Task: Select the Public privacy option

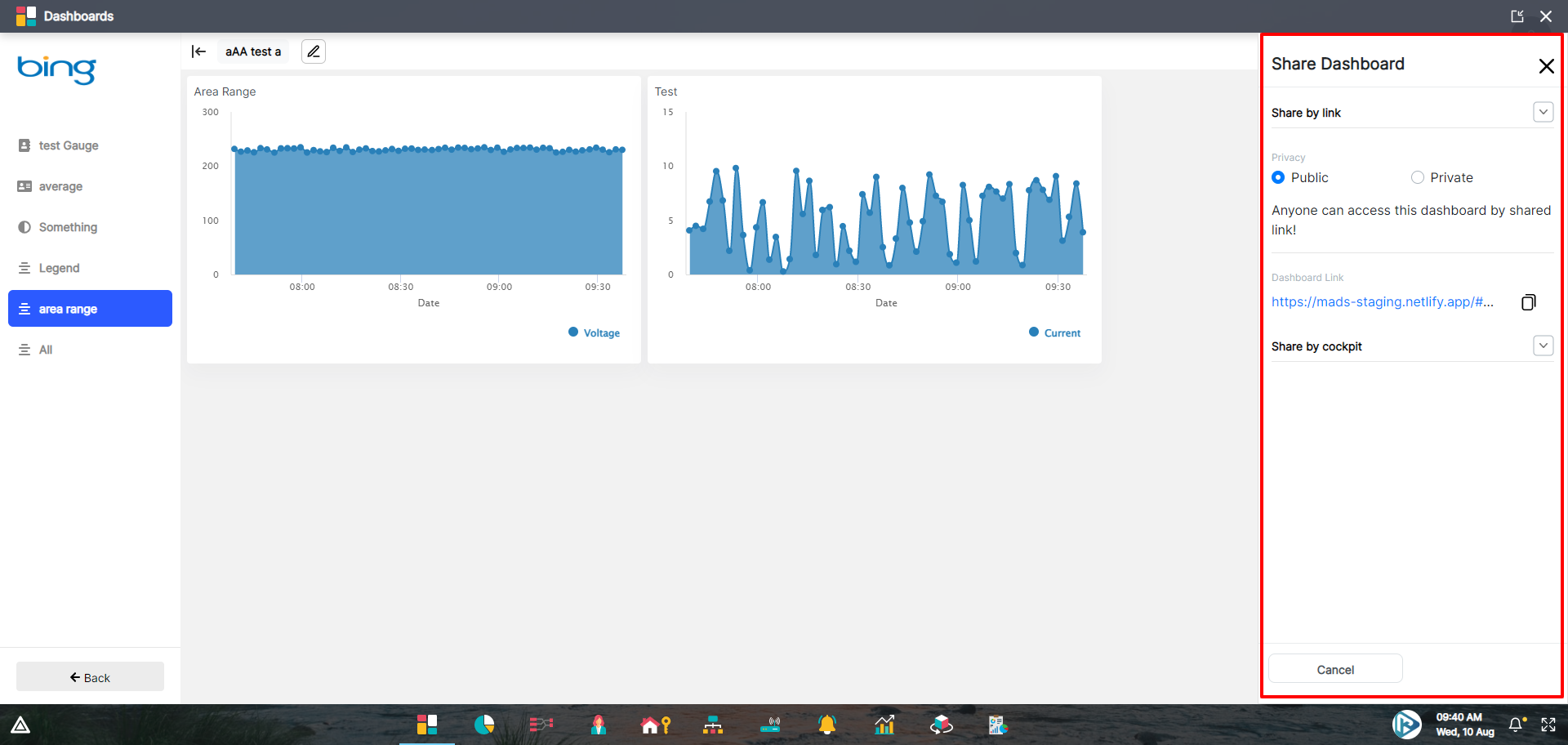Action: tap(1278, 177)
